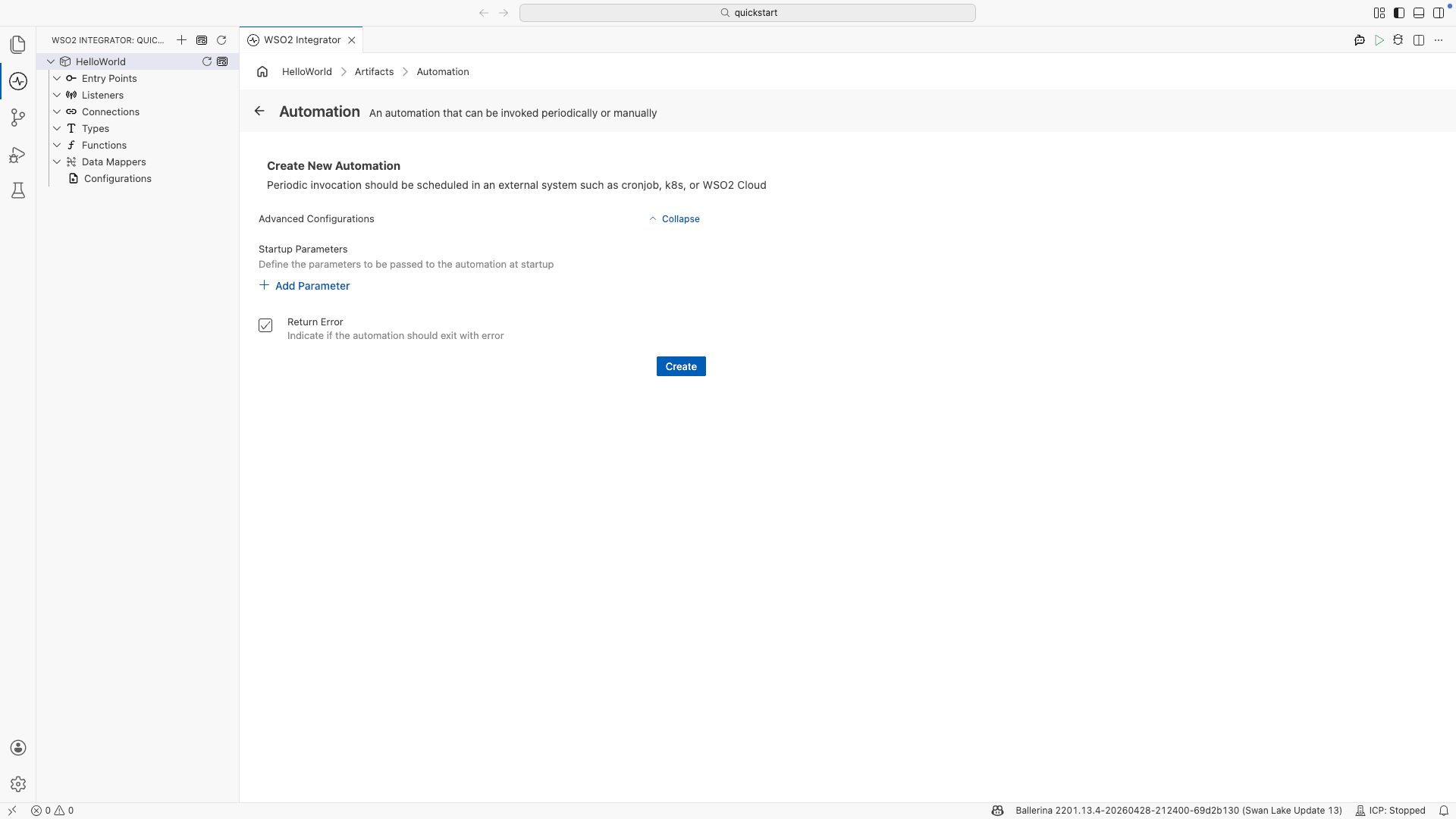Collapse the HelloWorld project tree
The width and height of the screenshot is (1456, 819).
51,61
